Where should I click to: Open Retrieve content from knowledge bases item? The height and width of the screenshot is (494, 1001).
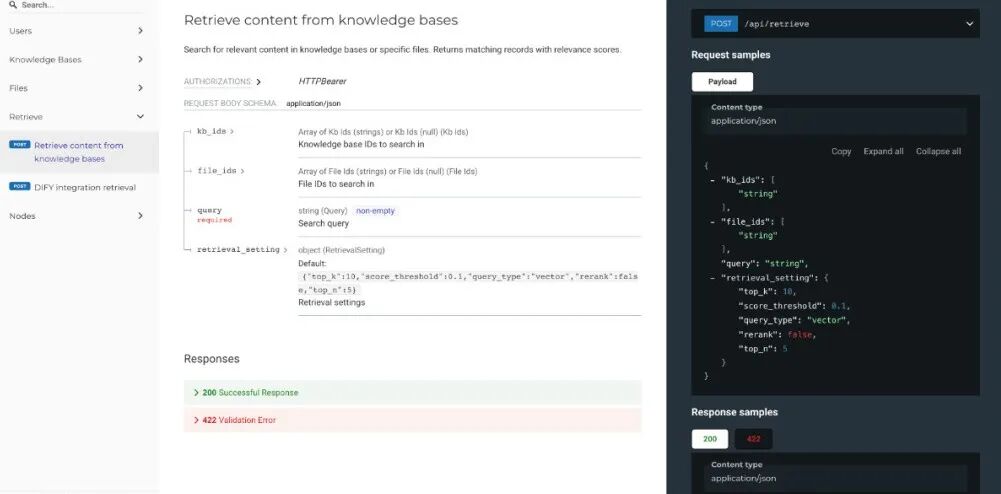click(x=78, y=152)
